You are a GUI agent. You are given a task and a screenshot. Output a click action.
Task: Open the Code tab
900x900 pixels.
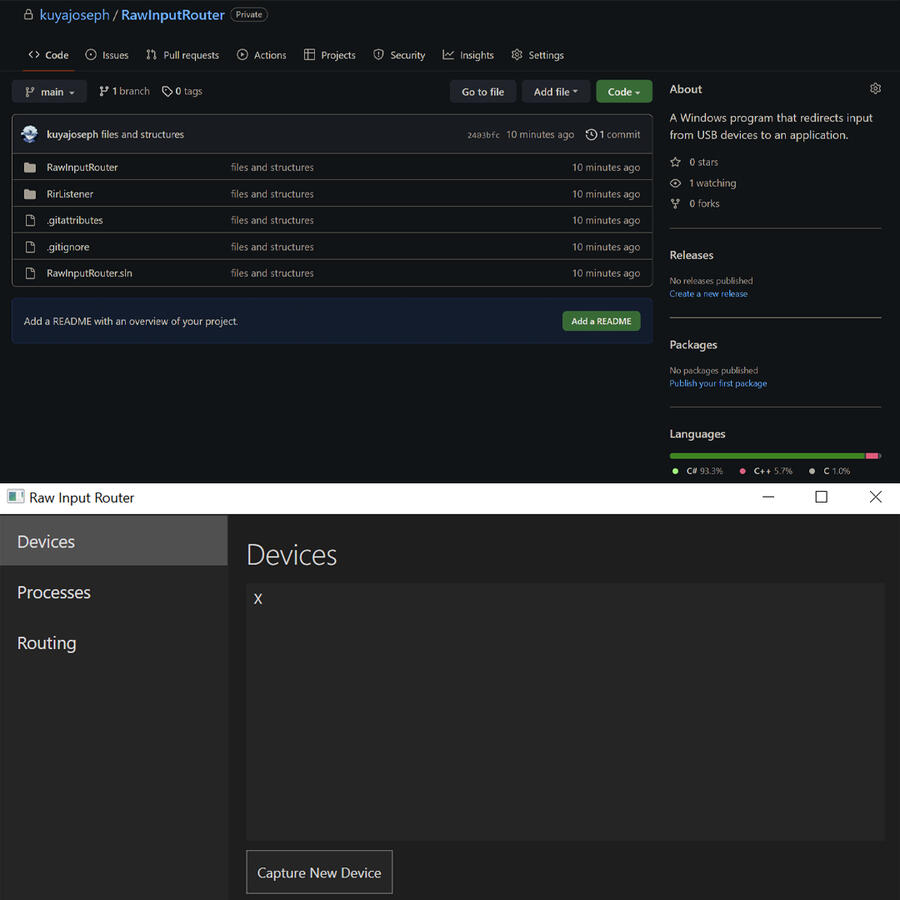[48, 55]
